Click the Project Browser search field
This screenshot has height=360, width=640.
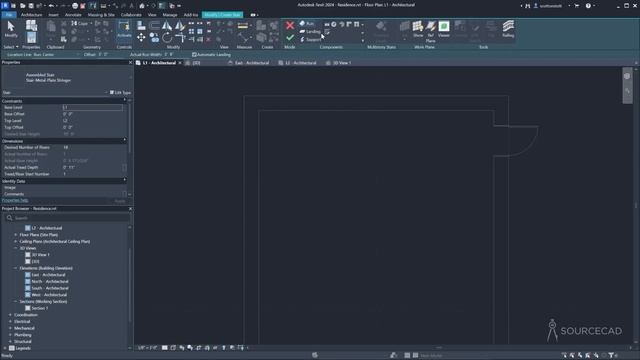pos(67,218)
